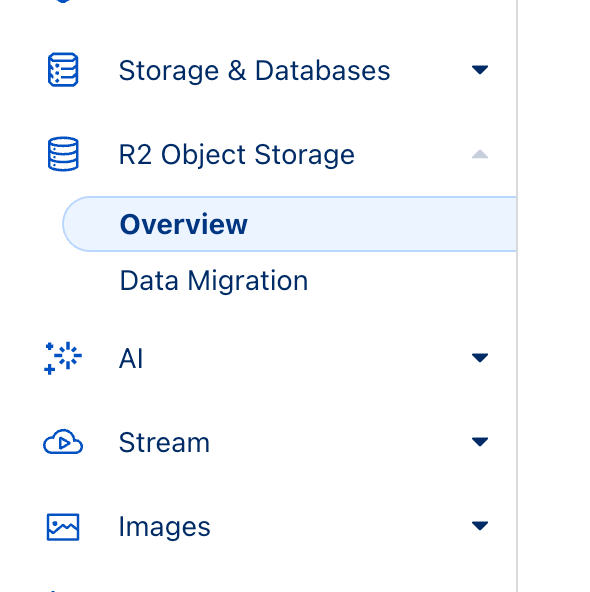Click the Storage & Databases server icon
Viewport: 590px width, 592px height.
(x=63, y=70)
